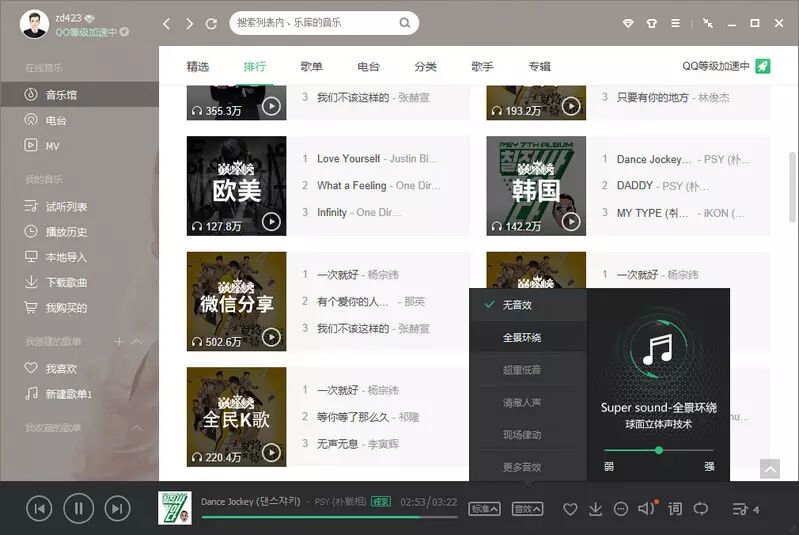Change the loop playback mode
The width and height of the screenshot is (799, 535).
pyautogui.click(x=701, y=509)
